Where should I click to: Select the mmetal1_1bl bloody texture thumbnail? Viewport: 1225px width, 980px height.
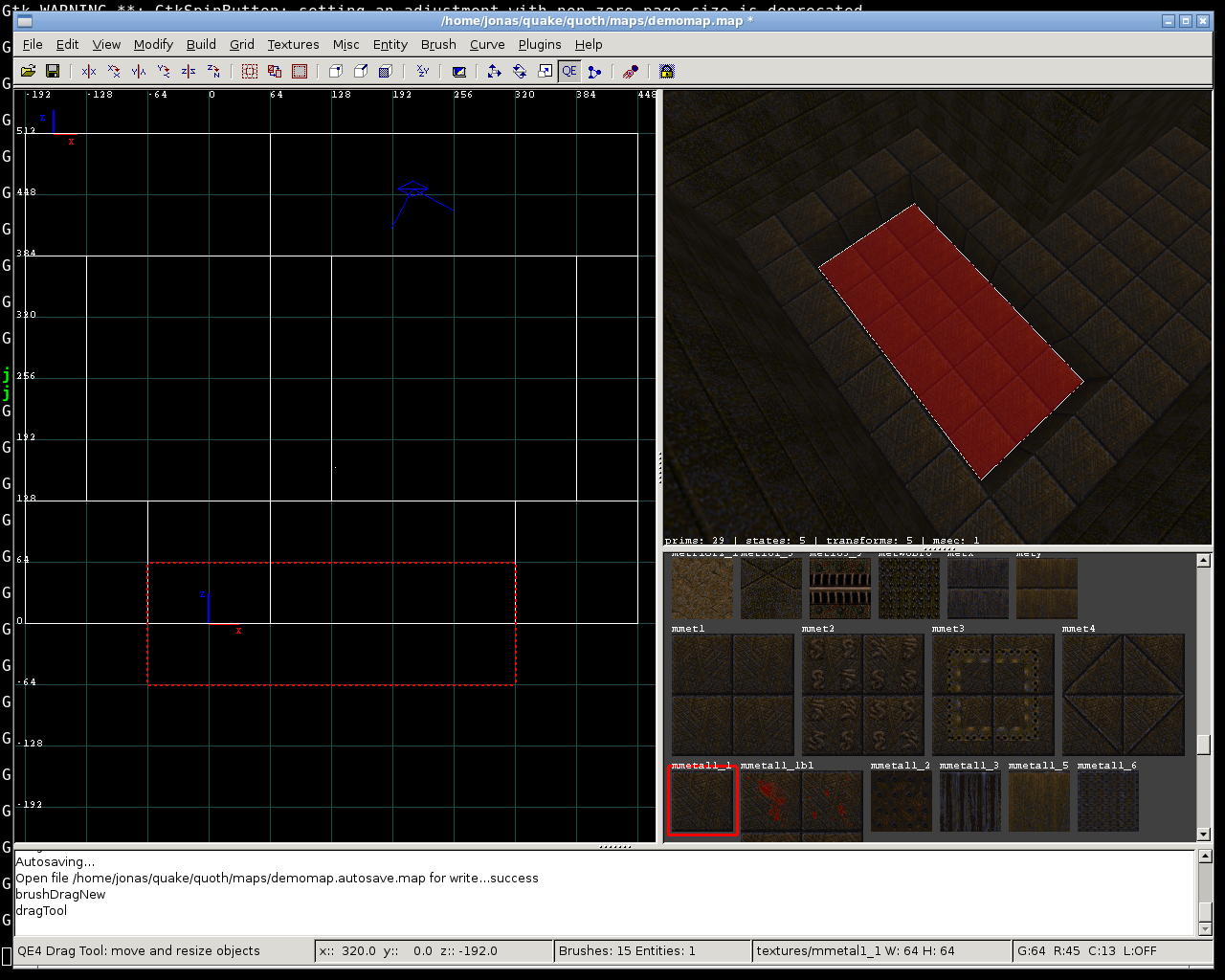[x=802, y=807]
